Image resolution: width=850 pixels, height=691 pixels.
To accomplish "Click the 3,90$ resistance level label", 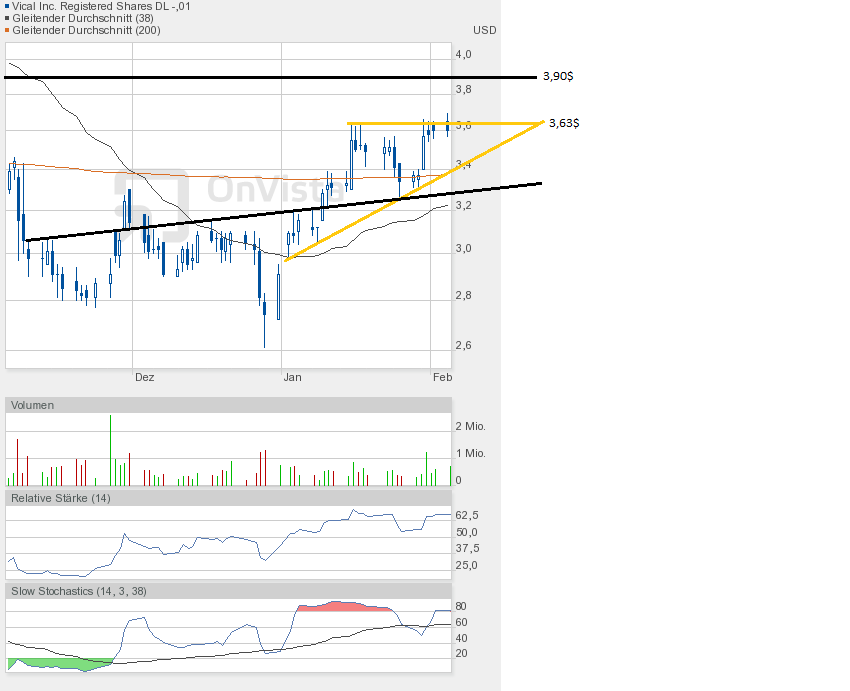I will tap(558, 76).
